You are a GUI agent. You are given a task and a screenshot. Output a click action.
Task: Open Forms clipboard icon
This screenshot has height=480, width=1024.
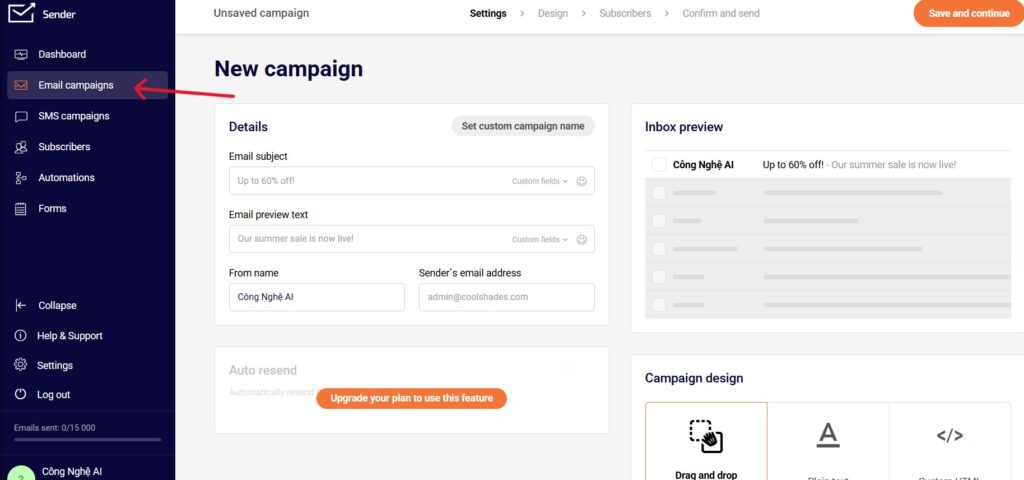pos(21,208)
